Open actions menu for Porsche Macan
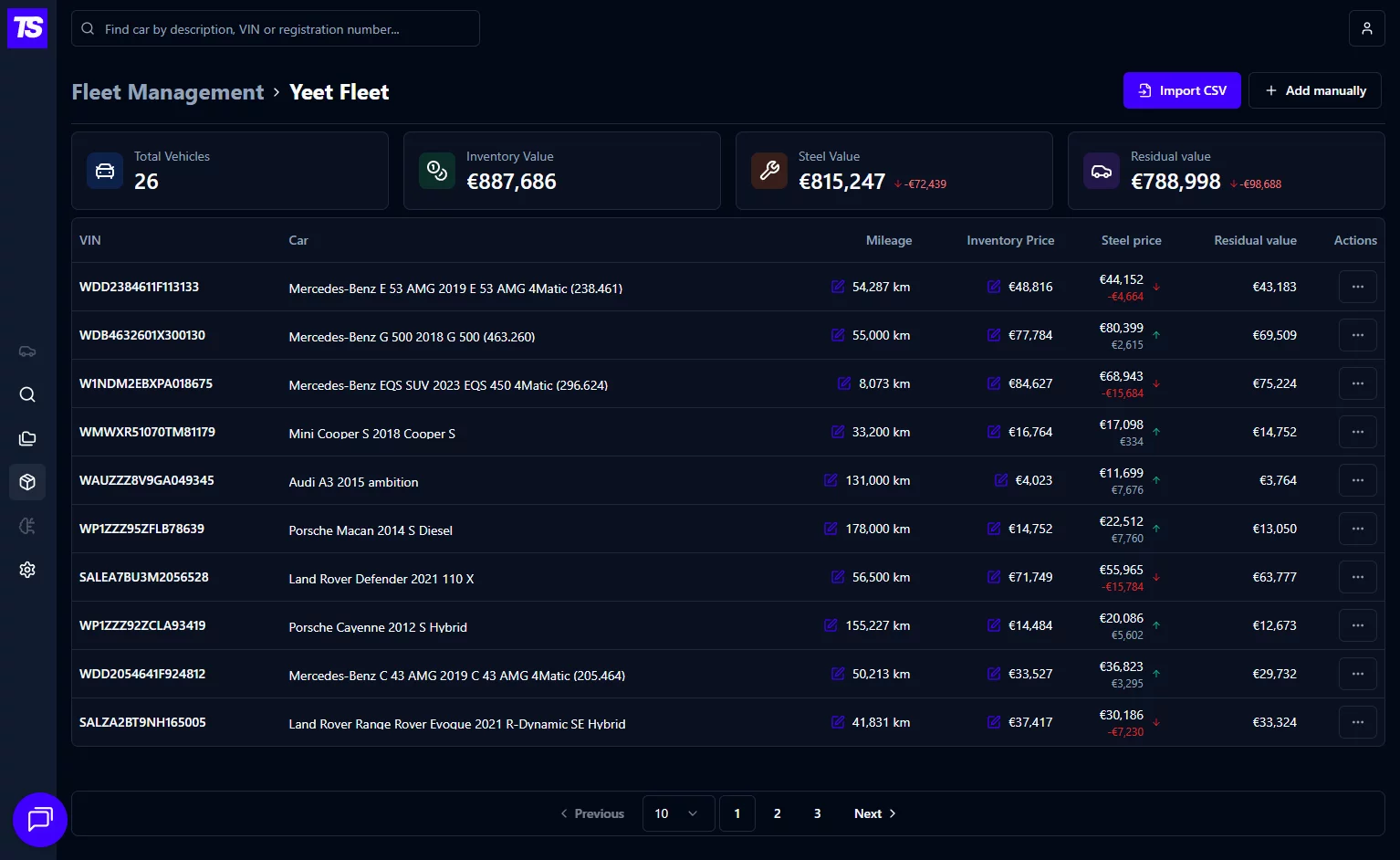Viewport: 1400px width, 860px height. 1358,529
